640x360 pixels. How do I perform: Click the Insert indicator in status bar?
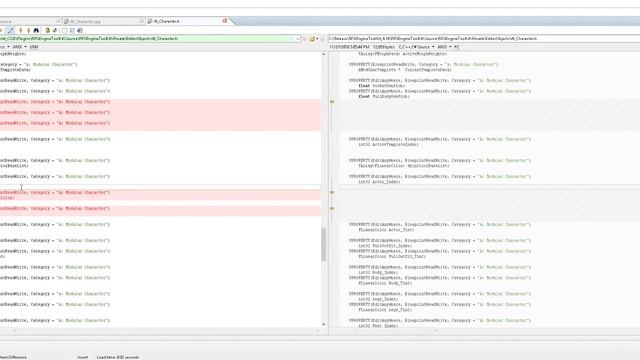pos(82,357)
